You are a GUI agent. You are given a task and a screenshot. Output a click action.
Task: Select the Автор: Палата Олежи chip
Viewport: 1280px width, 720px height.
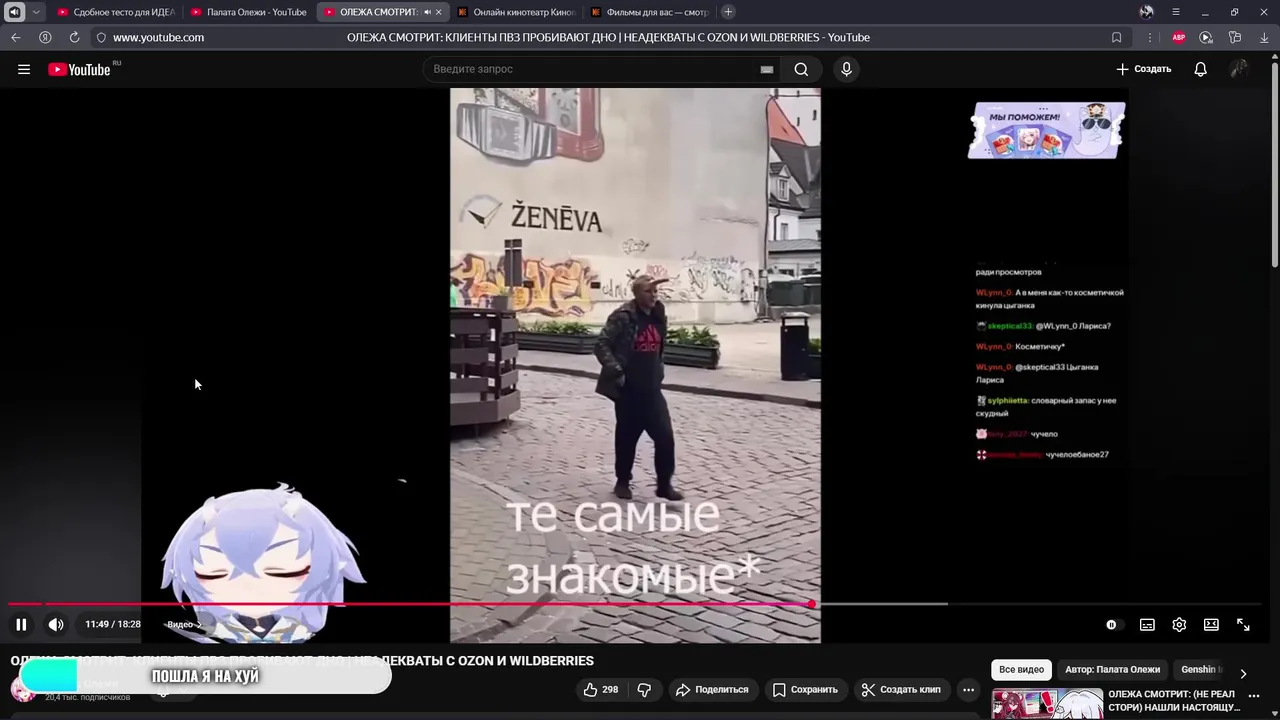tap(1112, 669)
